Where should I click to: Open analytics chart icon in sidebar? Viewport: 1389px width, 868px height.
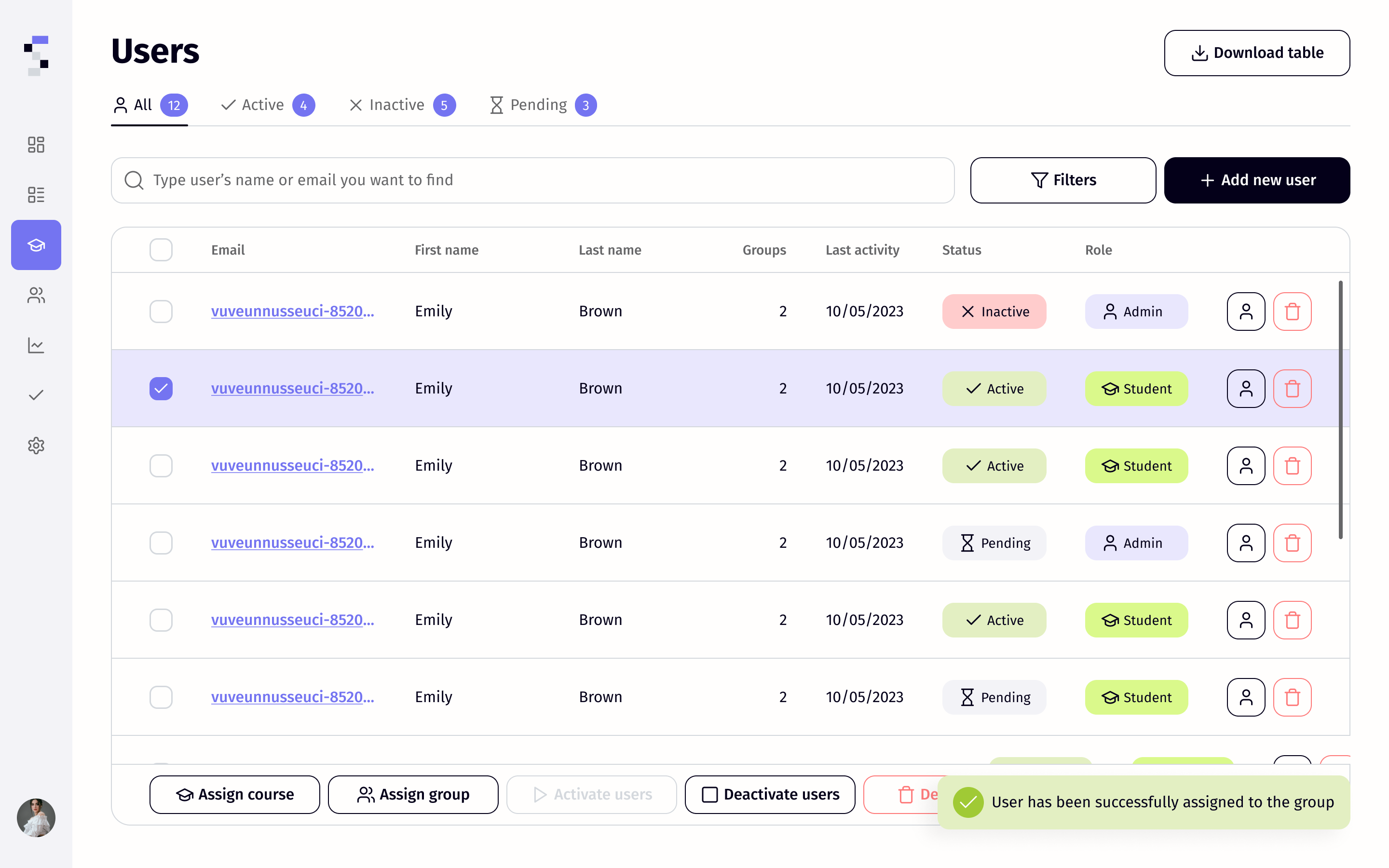click(36, 345)
